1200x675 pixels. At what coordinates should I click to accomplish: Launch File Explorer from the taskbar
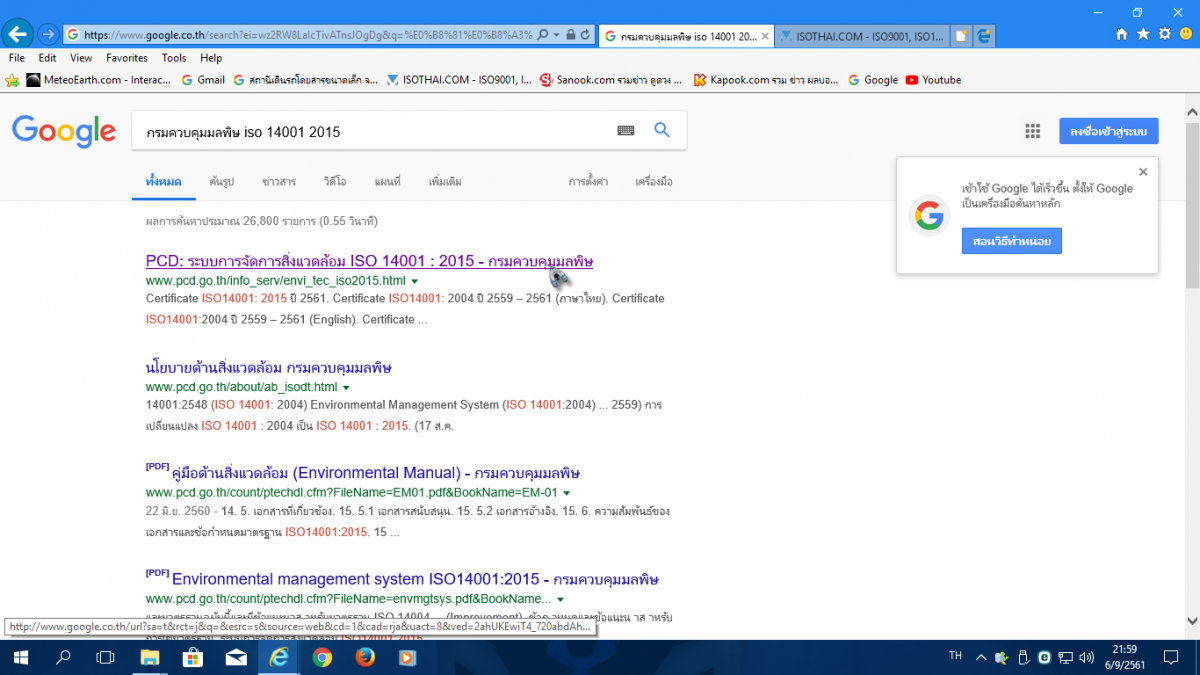149,657
